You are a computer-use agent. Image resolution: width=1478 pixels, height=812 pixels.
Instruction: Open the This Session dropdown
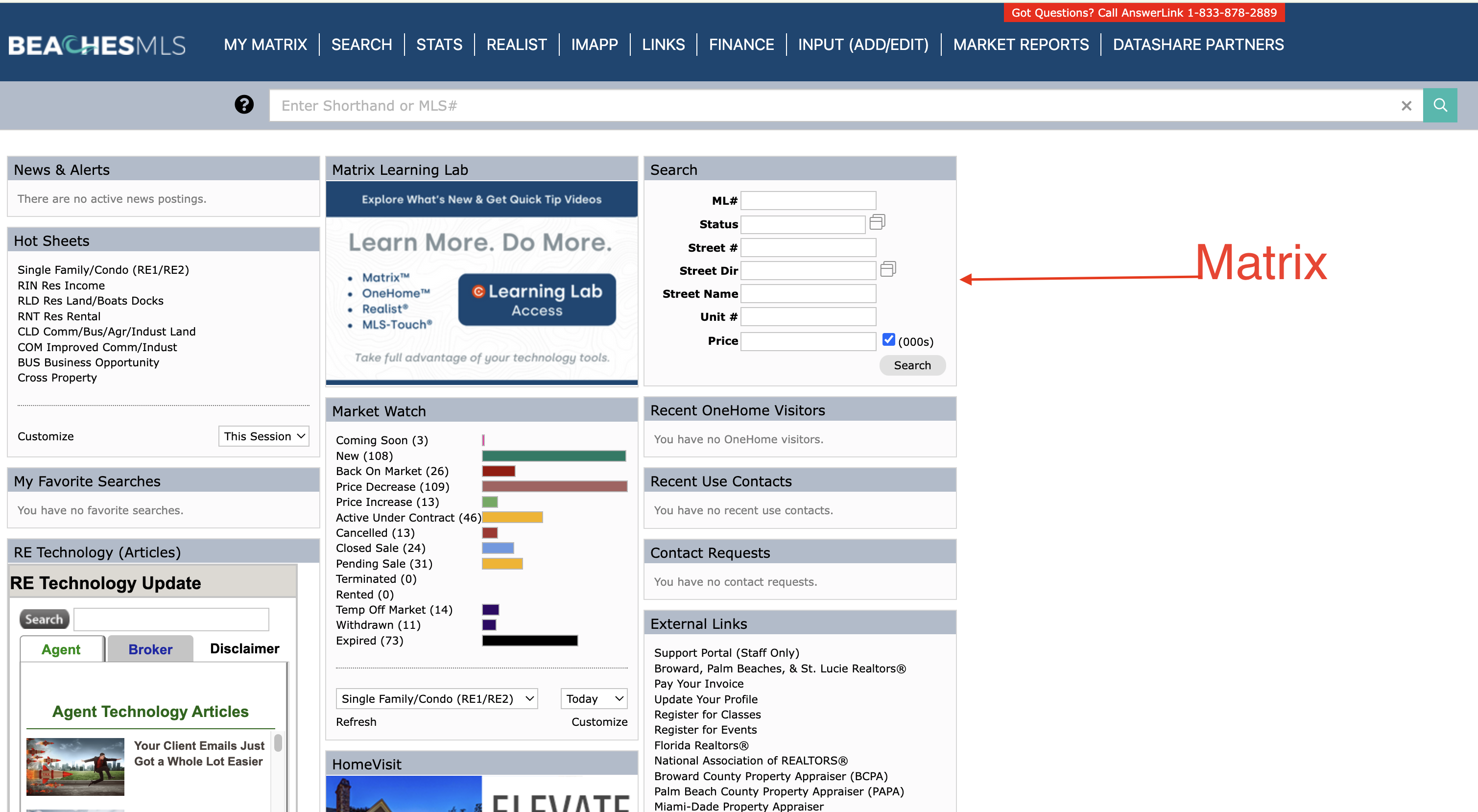(264, 436)
